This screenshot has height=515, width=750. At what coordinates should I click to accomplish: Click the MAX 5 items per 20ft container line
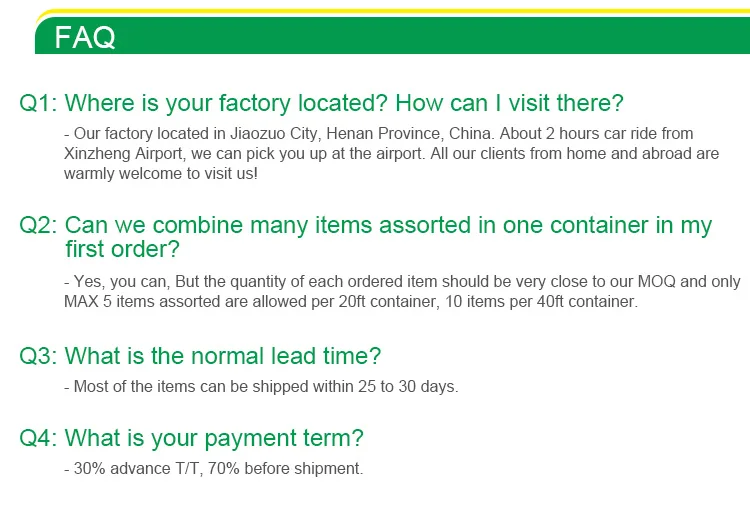coord(351,302)
